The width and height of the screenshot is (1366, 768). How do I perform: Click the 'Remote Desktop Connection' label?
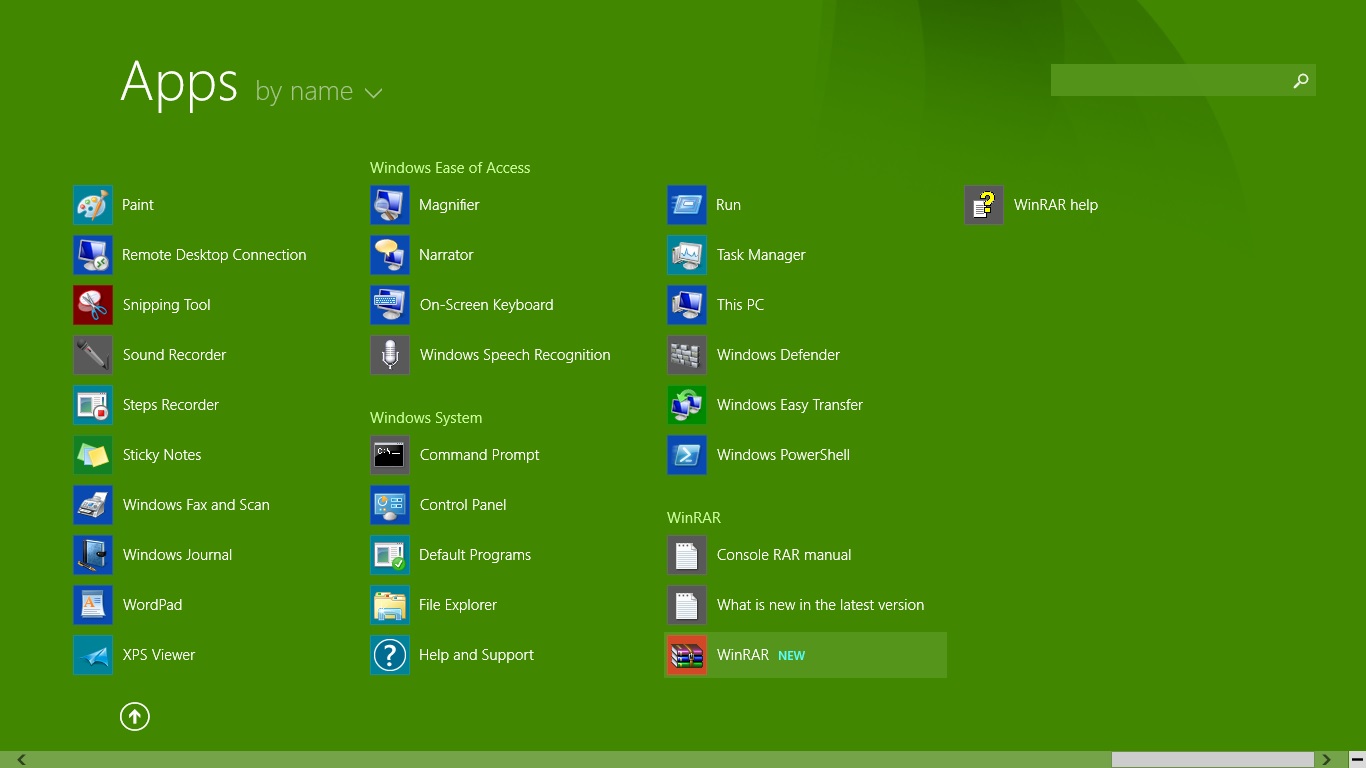pyautogui.click(x=214, y=255)
